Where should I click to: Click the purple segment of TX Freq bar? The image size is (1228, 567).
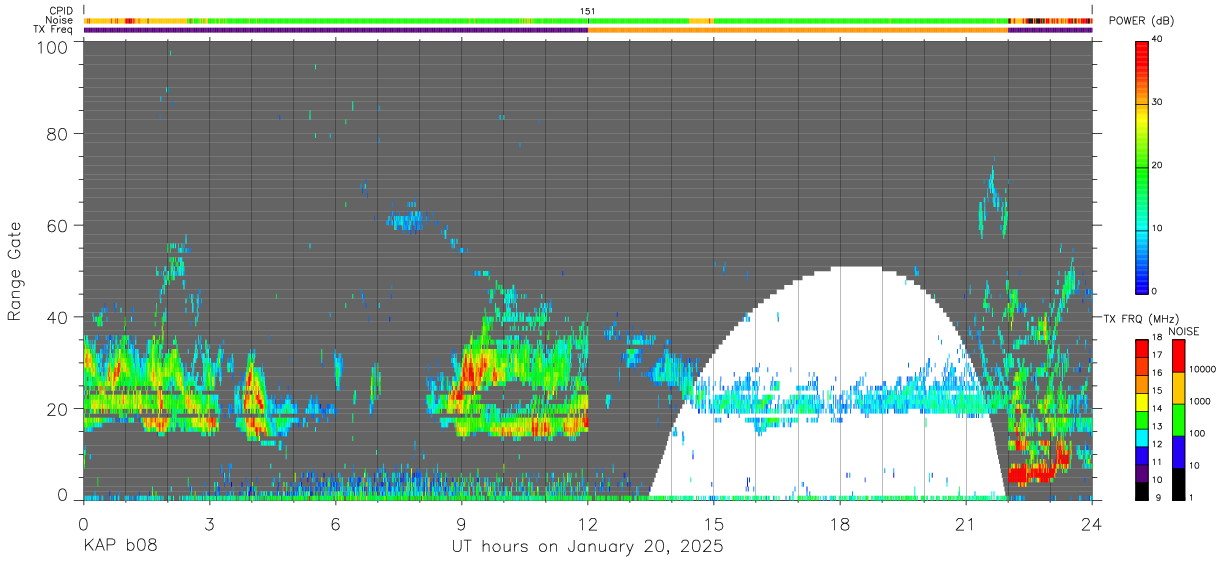point(335,30)
